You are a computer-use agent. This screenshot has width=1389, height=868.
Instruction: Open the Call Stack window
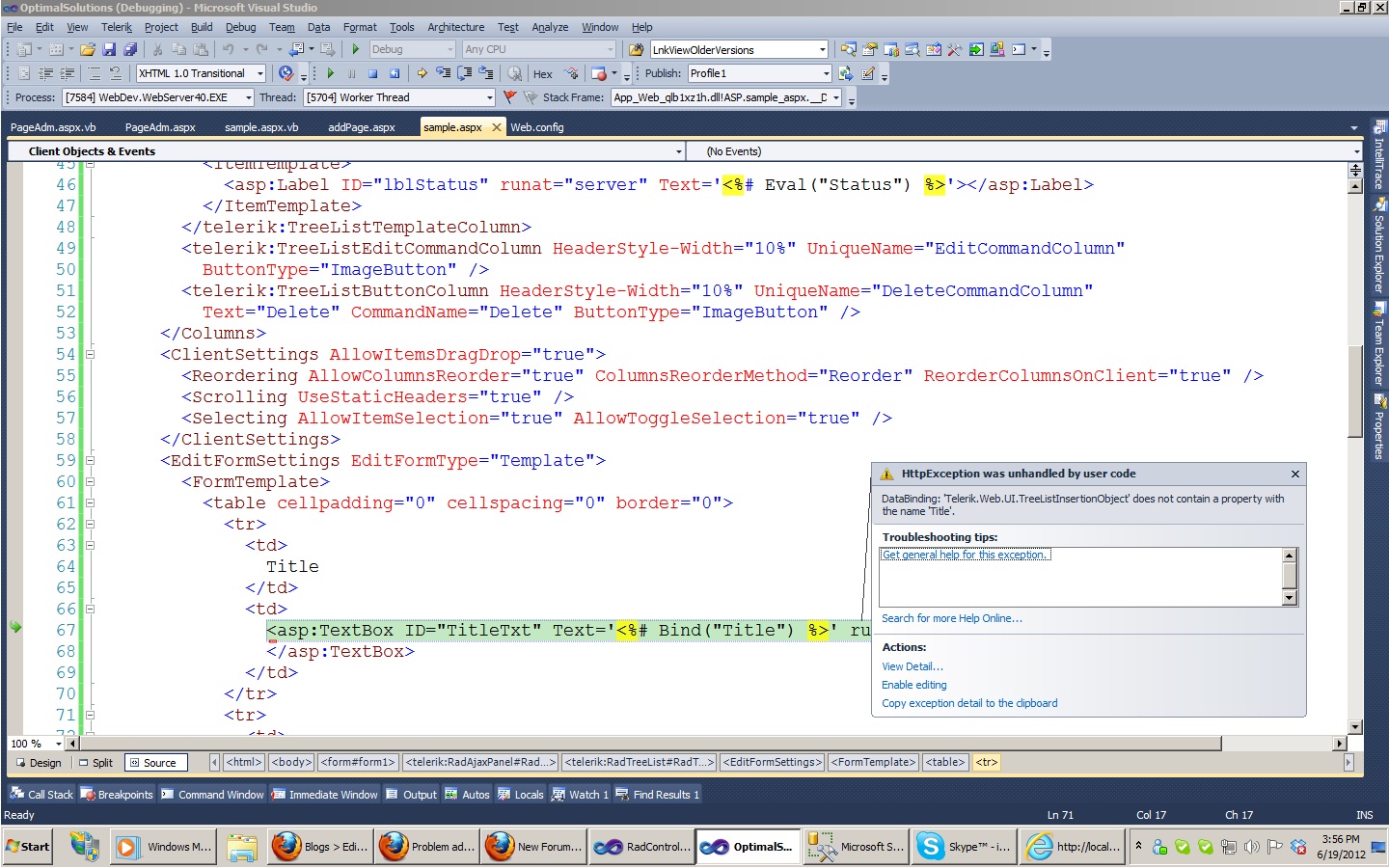click(41, 795)
